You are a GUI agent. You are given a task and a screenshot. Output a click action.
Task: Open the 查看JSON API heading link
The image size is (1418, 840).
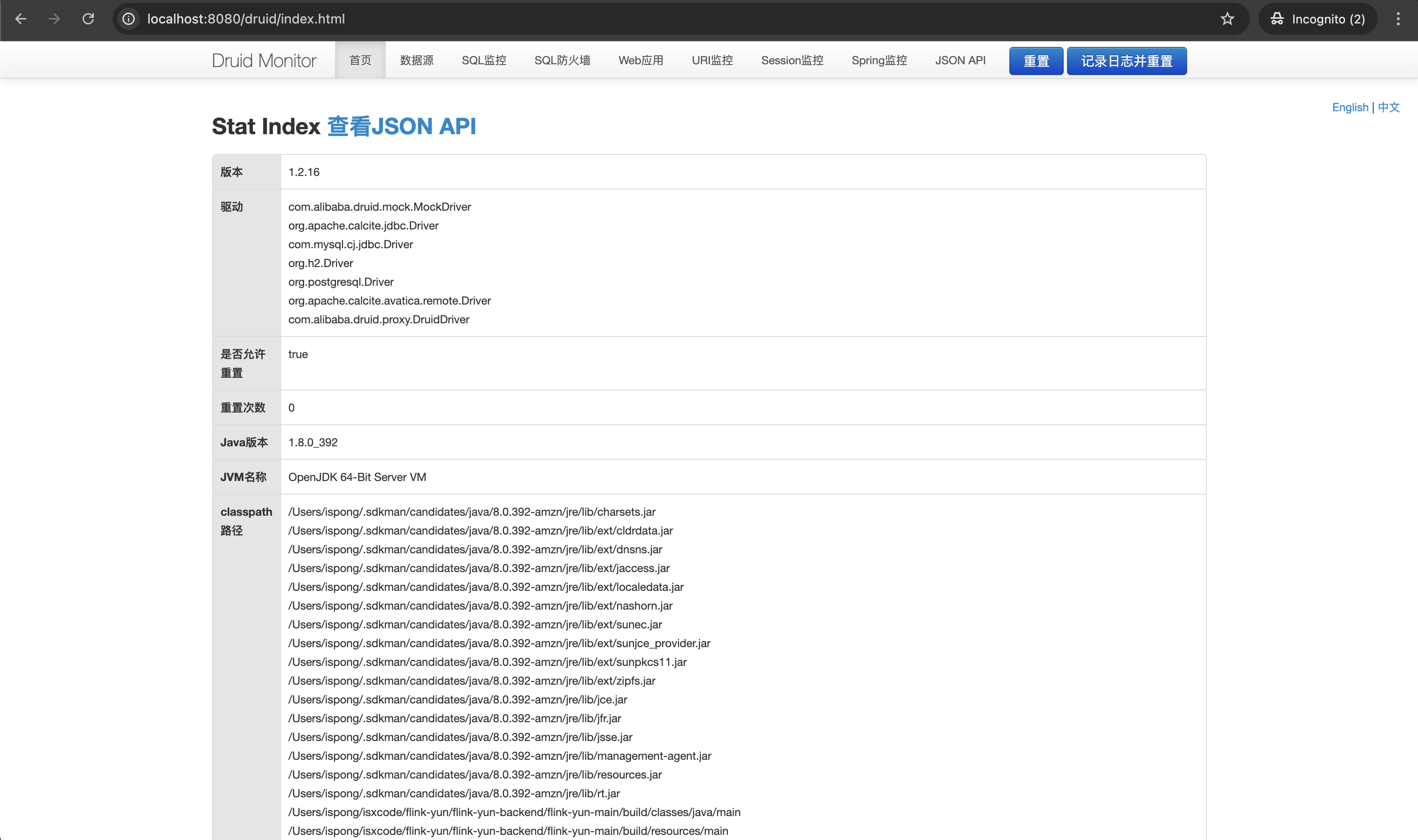tap(401, 126)
